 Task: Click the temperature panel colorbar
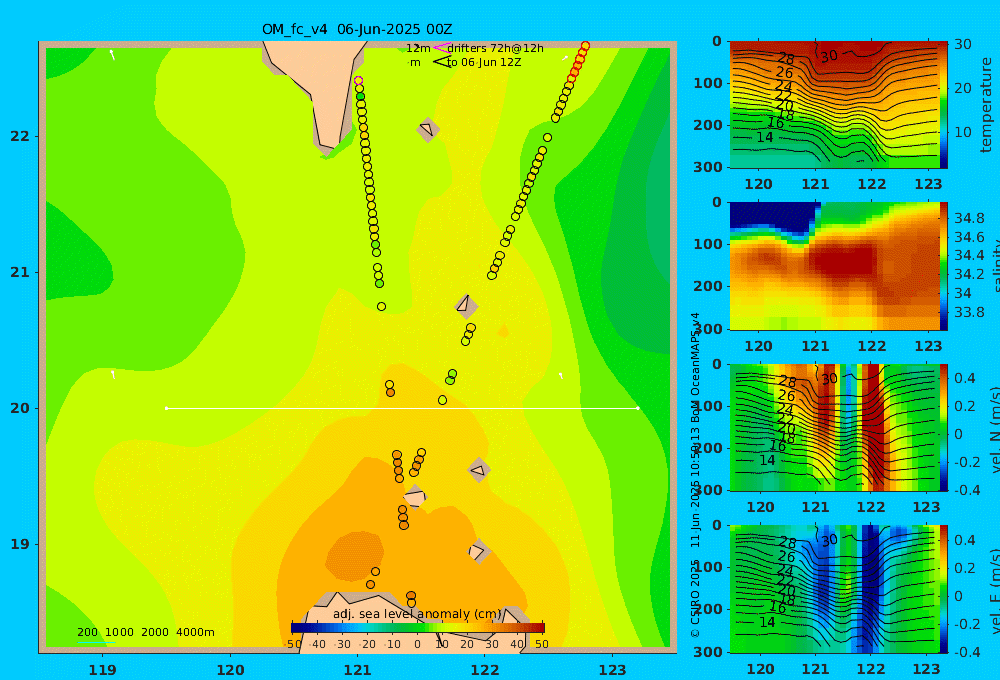point(944,105)
